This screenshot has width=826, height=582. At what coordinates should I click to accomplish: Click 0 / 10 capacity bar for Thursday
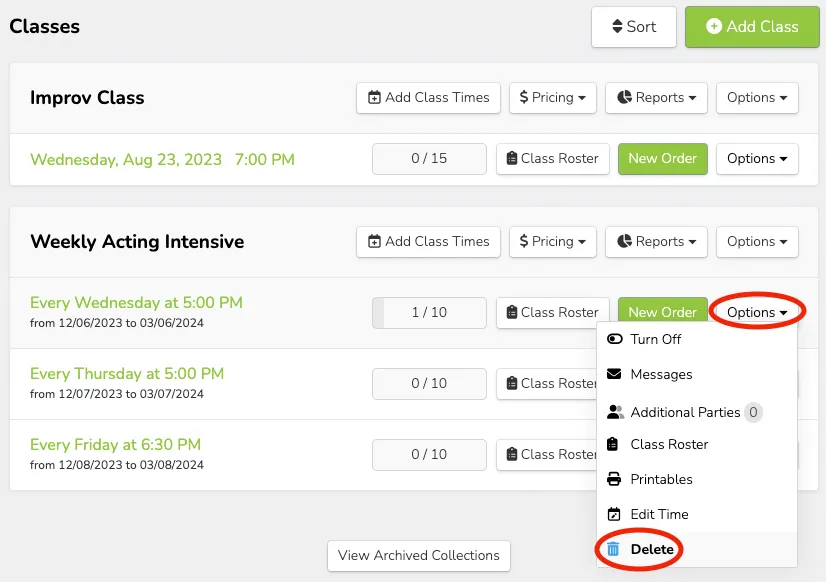point(429,384)
